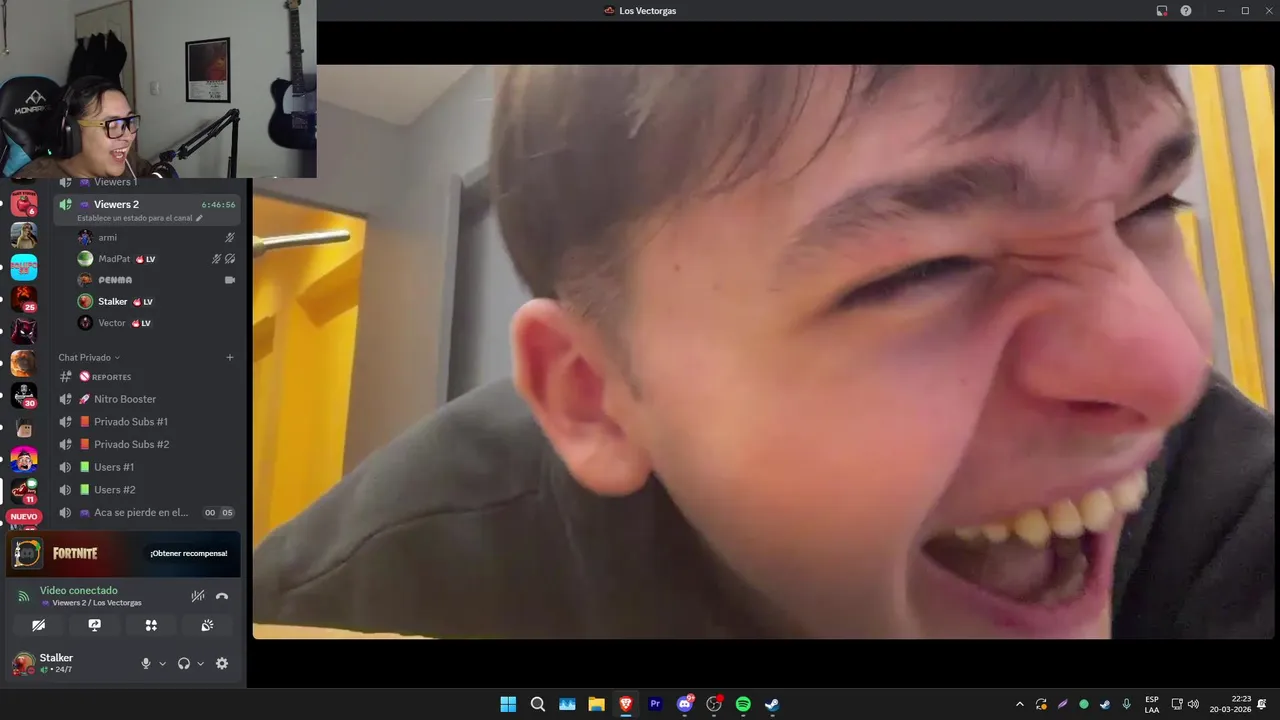Join Nitro Booster voice channel

[x=148, y=399]
